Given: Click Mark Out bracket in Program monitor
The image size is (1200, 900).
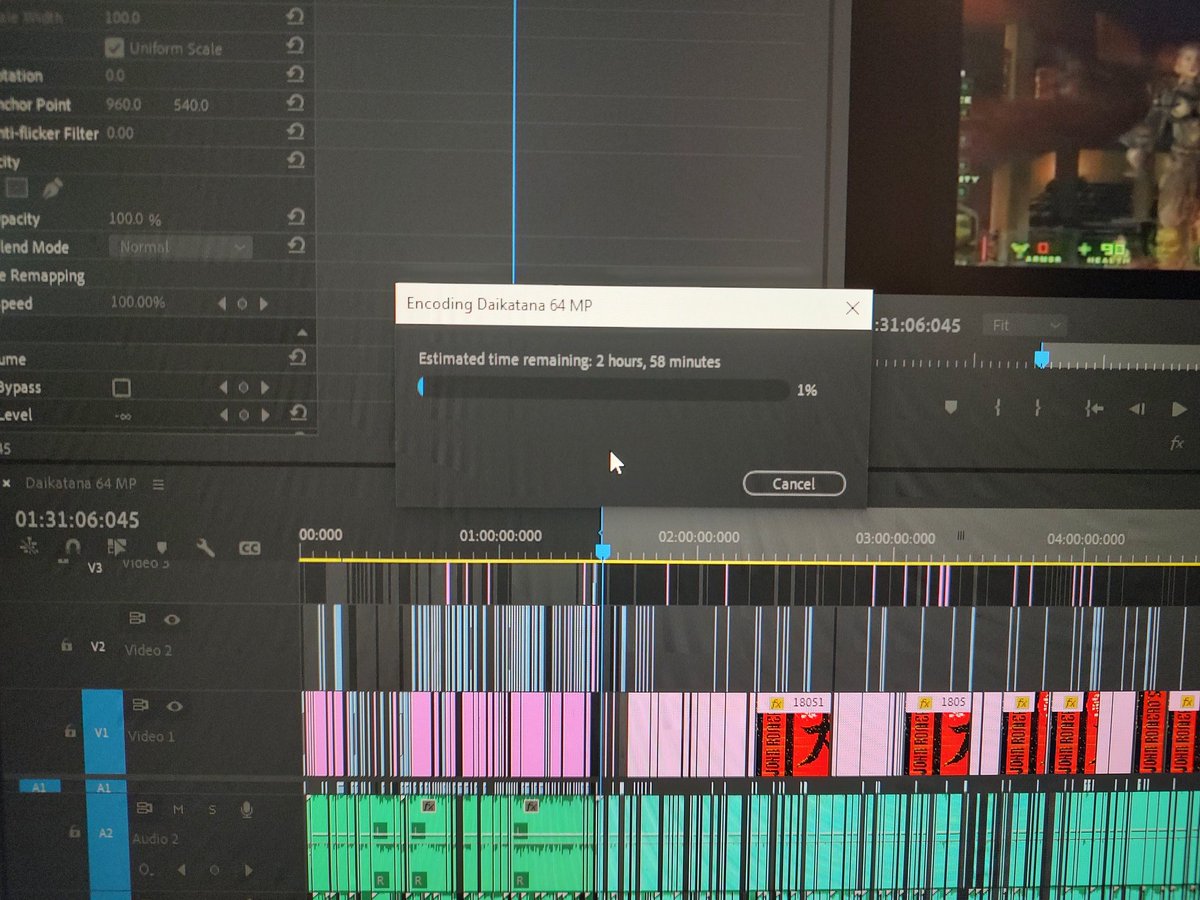Looking at the screenshot, I should tap(1038, 407).
